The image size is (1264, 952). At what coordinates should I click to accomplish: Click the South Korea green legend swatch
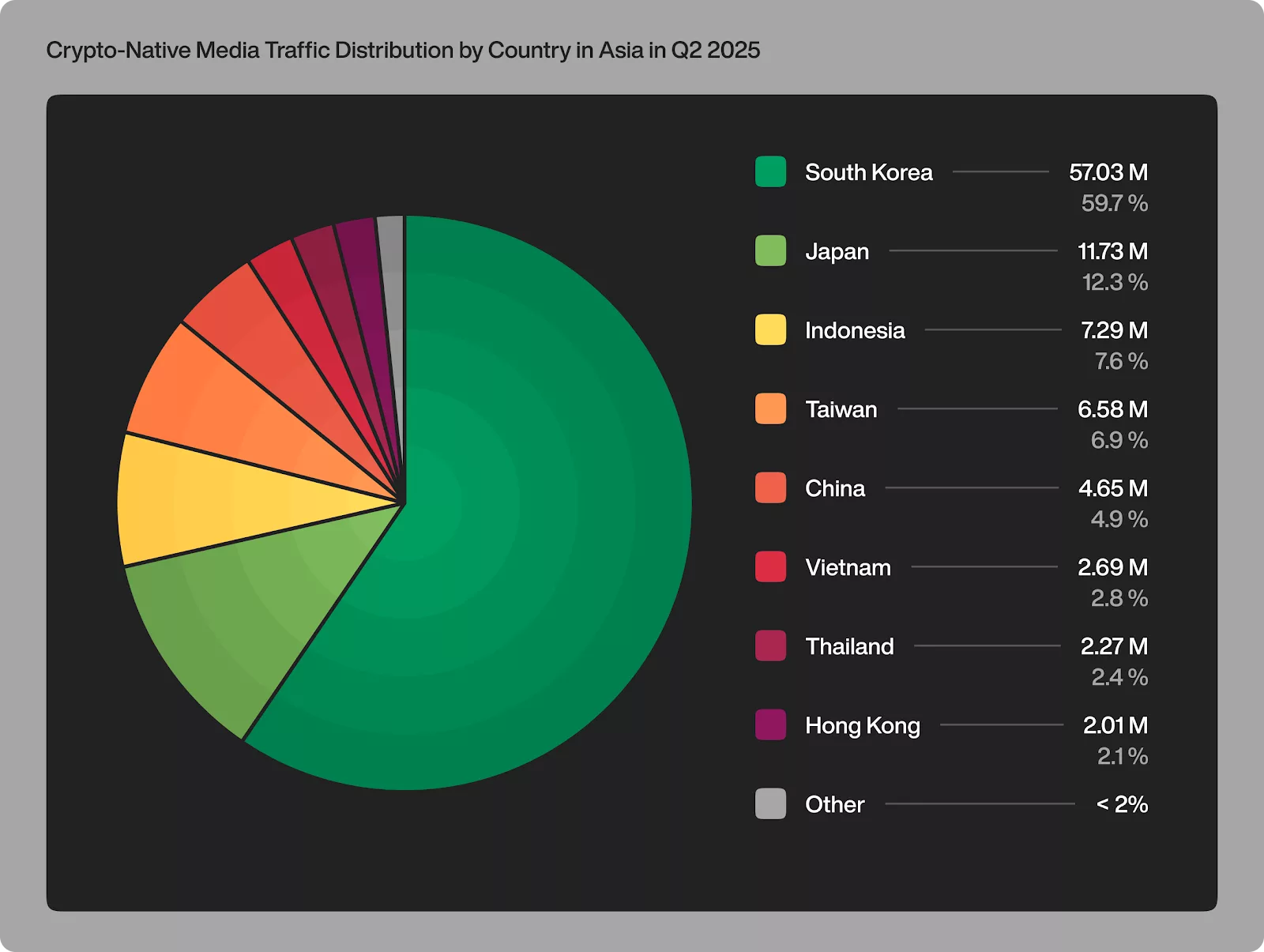point(769,171)
